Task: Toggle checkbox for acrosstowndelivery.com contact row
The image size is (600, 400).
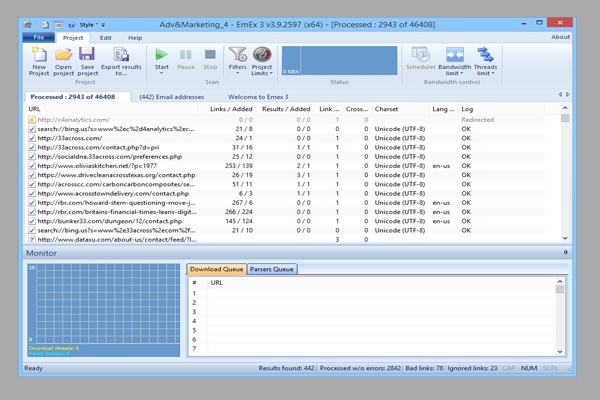Action: click(x=31, y=193)
